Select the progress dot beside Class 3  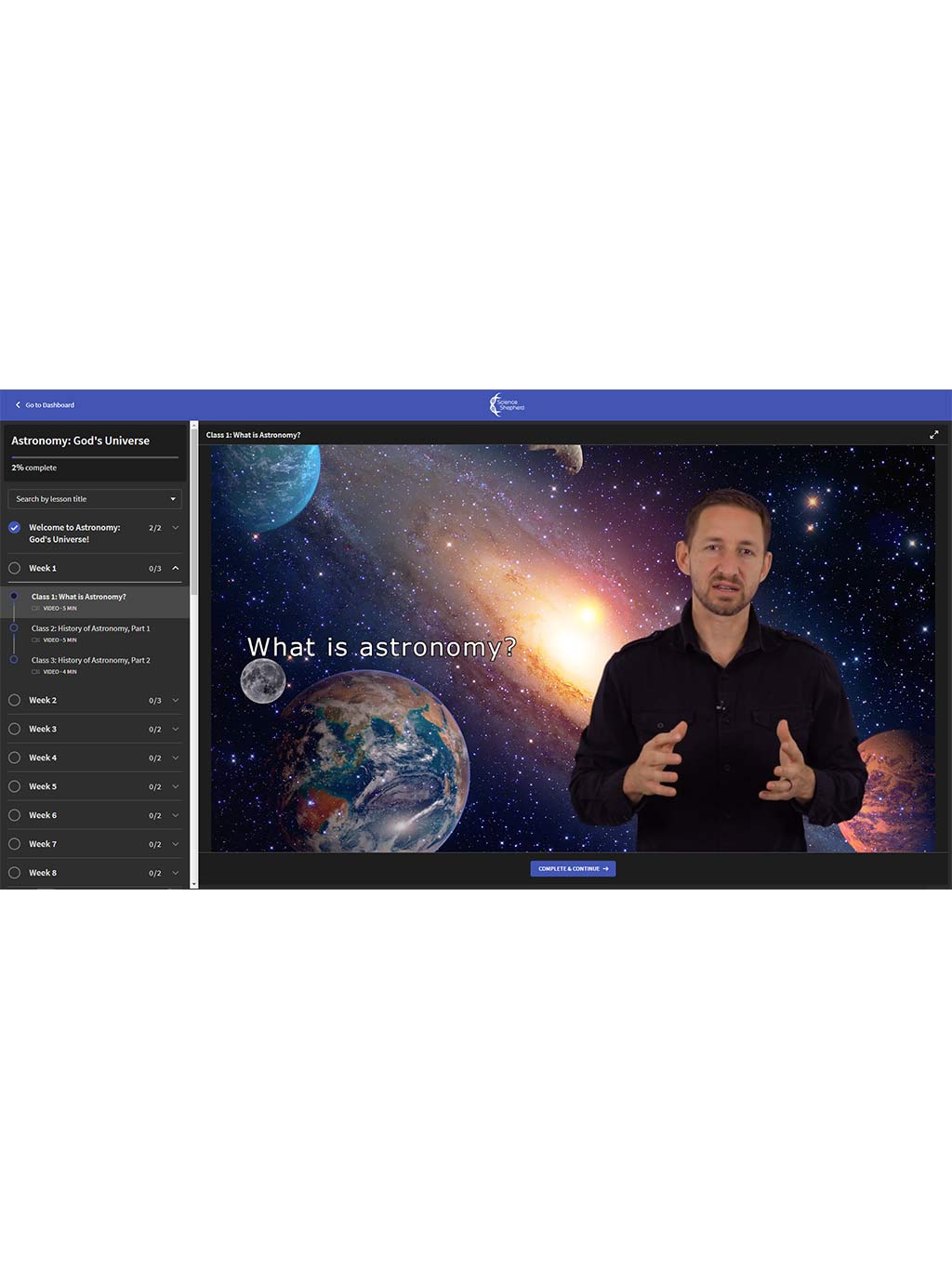click(14, 660)
